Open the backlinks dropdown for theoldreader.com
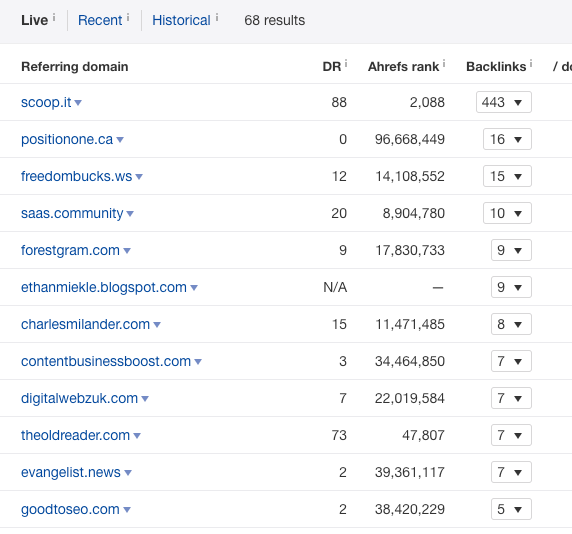The image size is (572, 534). point(511,435)
